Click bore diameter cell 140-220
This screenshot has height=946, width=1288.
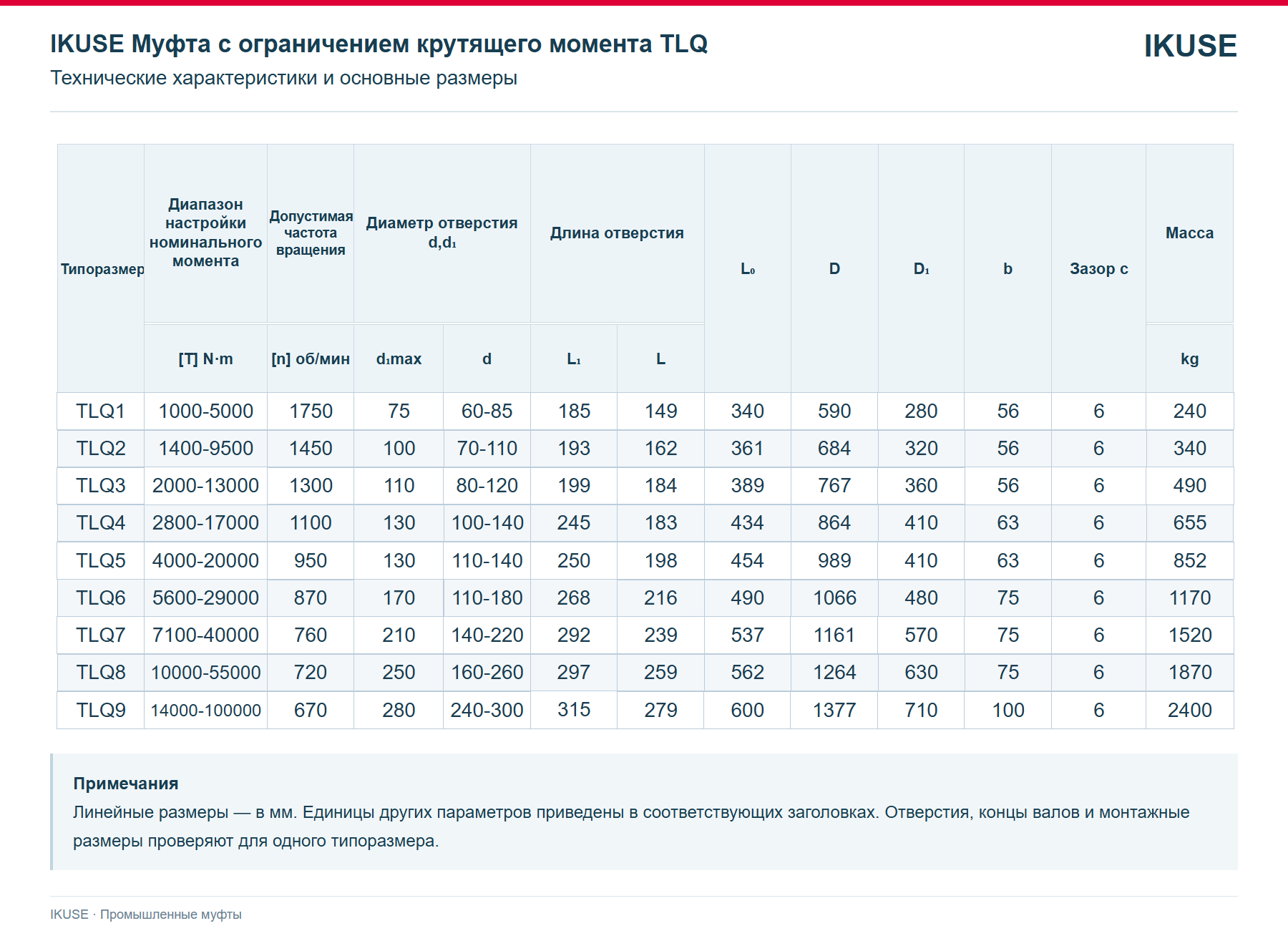[x=487, y=635]
